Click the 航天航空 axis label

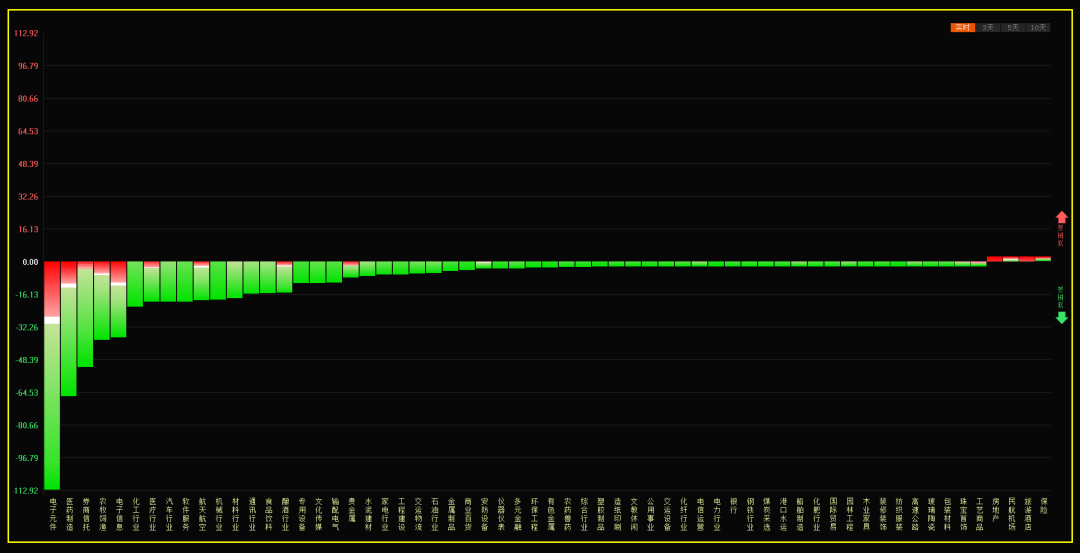202,515
